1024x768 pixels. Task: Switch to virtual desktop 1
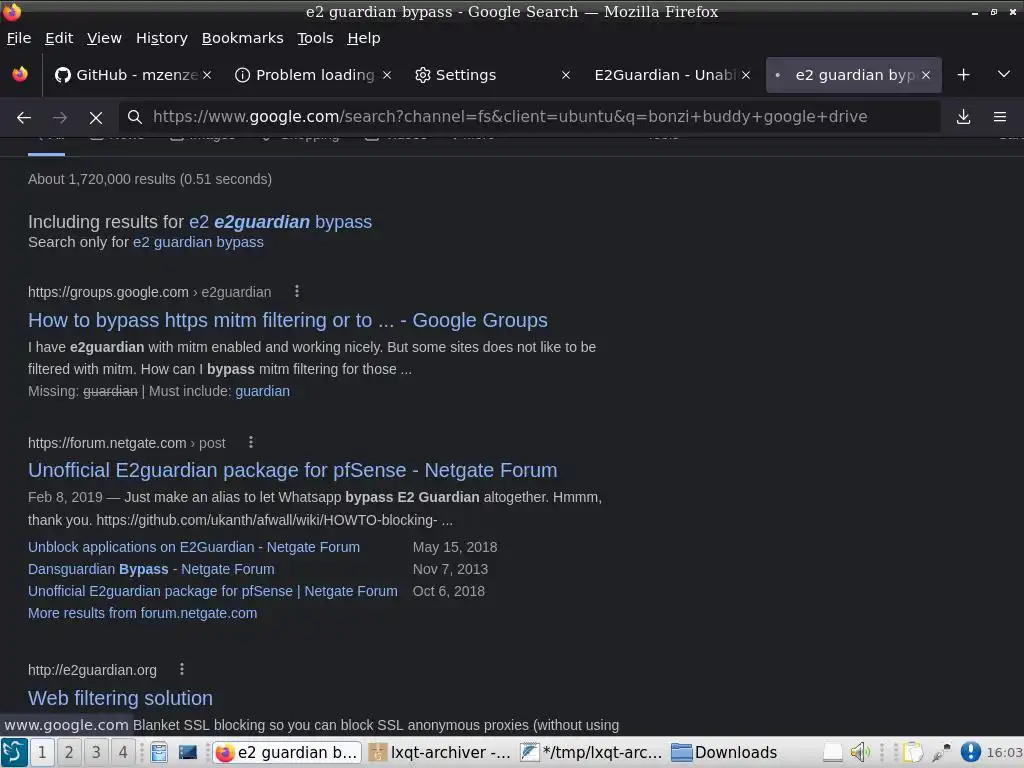42,752
